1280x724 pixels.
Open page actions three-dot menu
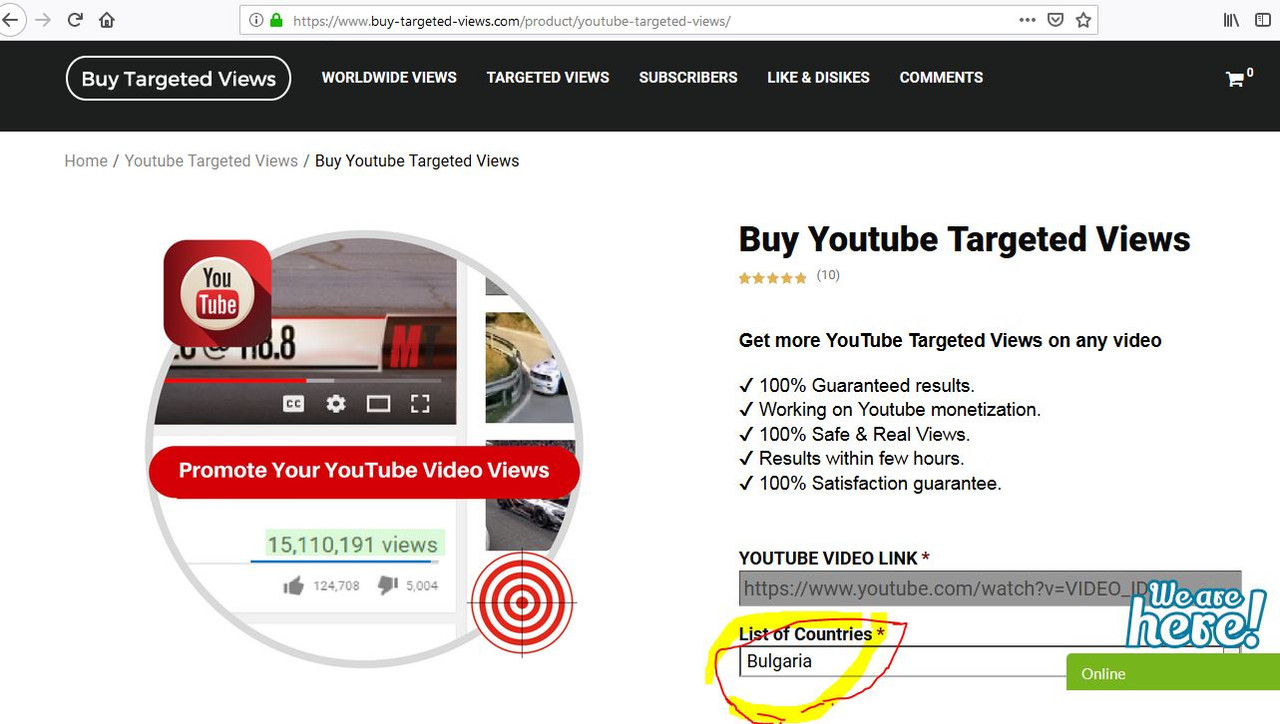tap(1027, 20)
